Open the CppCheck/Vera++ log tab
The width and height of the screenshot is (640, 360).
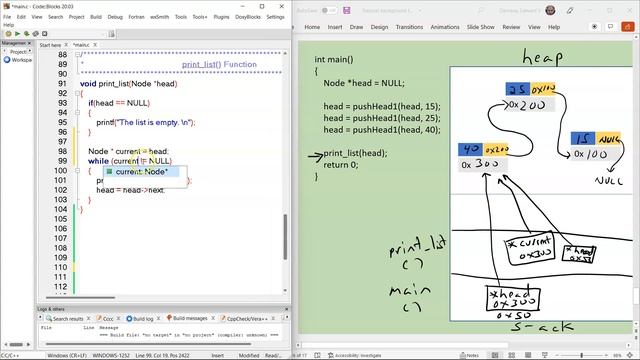pos(244,318)
